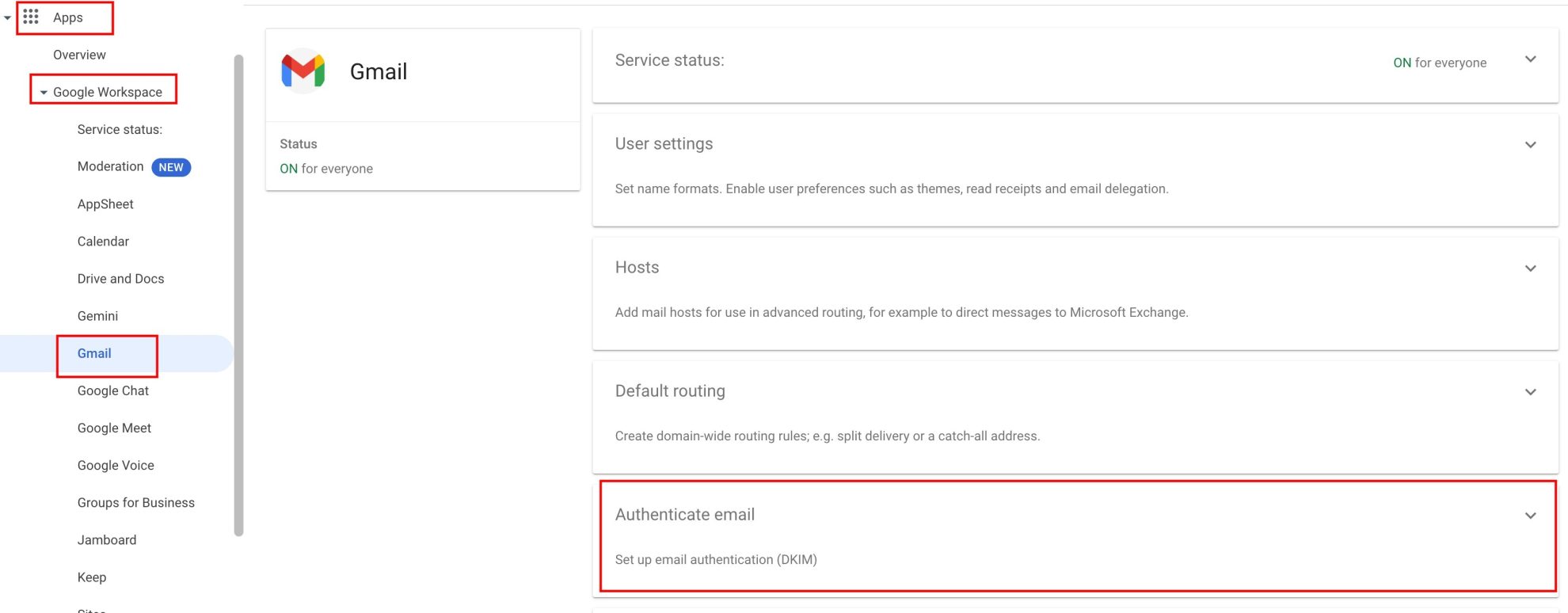Click the Default routing heading
Image resolution: width=1568 pixels, height=613 pixels.
point(670,390)
